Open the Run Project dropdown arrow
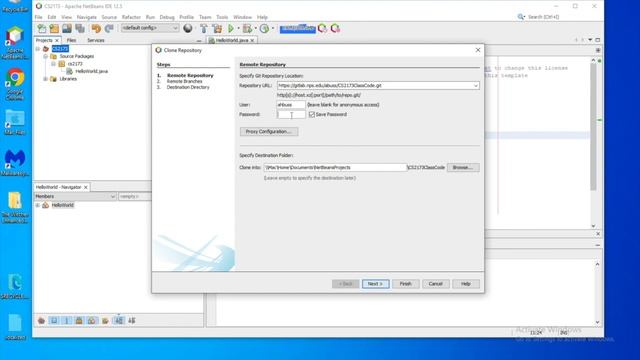Screen dimensions: 640x360 pyautogui.click(x=238, y=29)
